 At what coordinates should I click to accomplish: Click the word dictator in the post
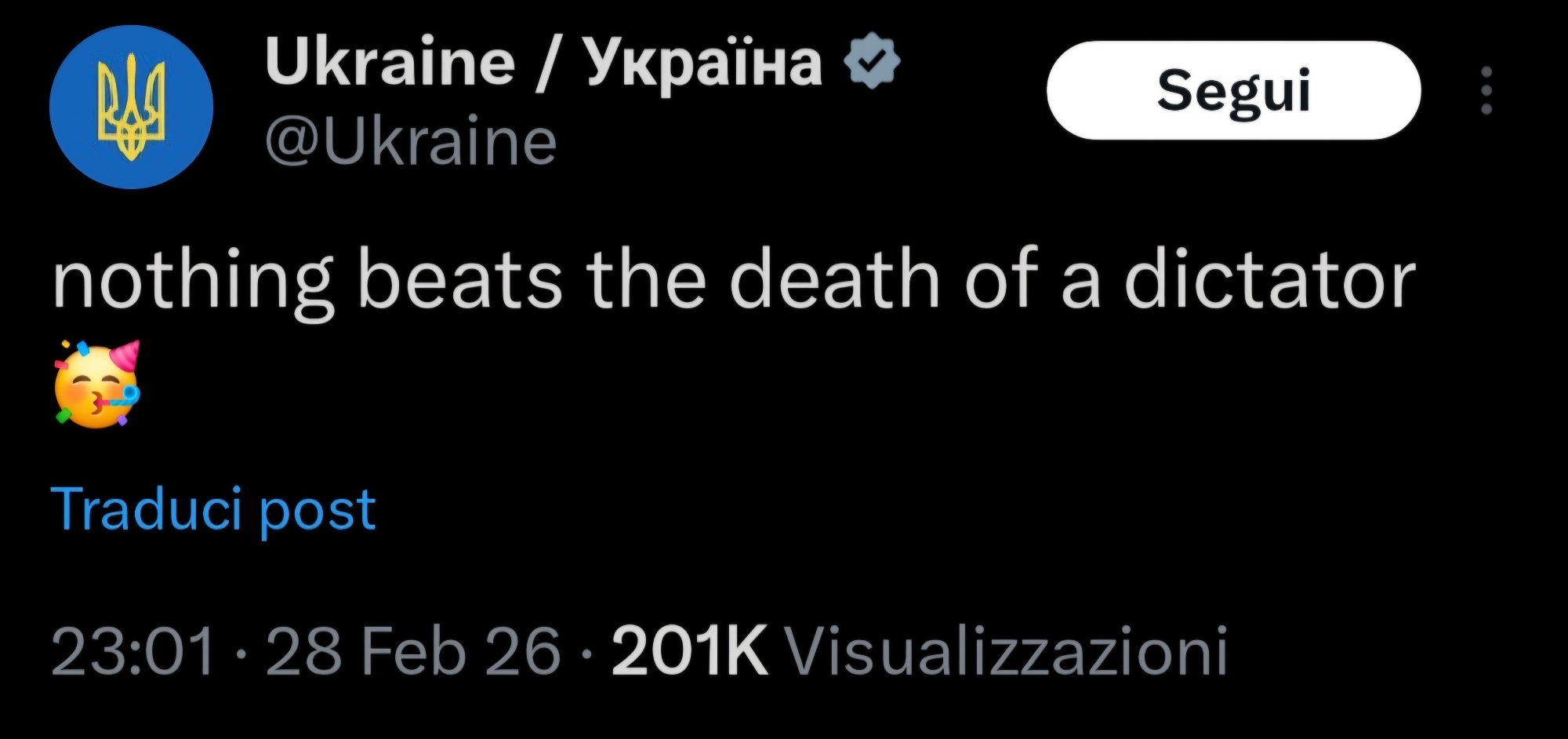click(1269, 280)
